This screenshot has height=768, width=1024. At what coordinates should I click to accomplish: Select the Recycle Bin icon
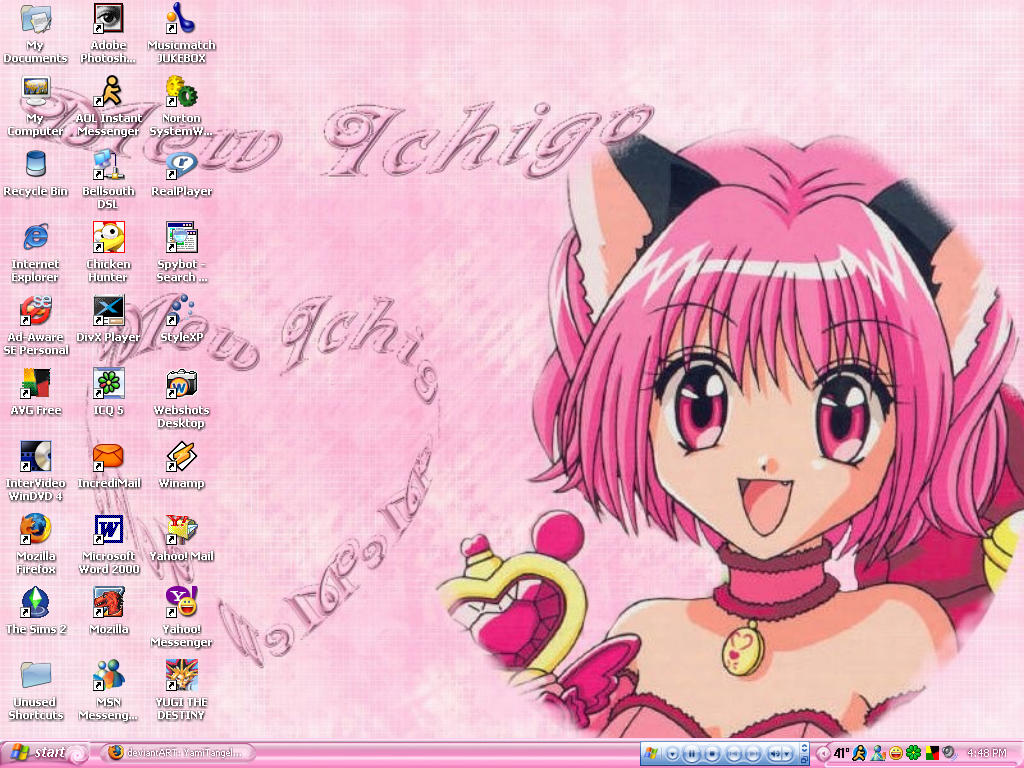35,173
